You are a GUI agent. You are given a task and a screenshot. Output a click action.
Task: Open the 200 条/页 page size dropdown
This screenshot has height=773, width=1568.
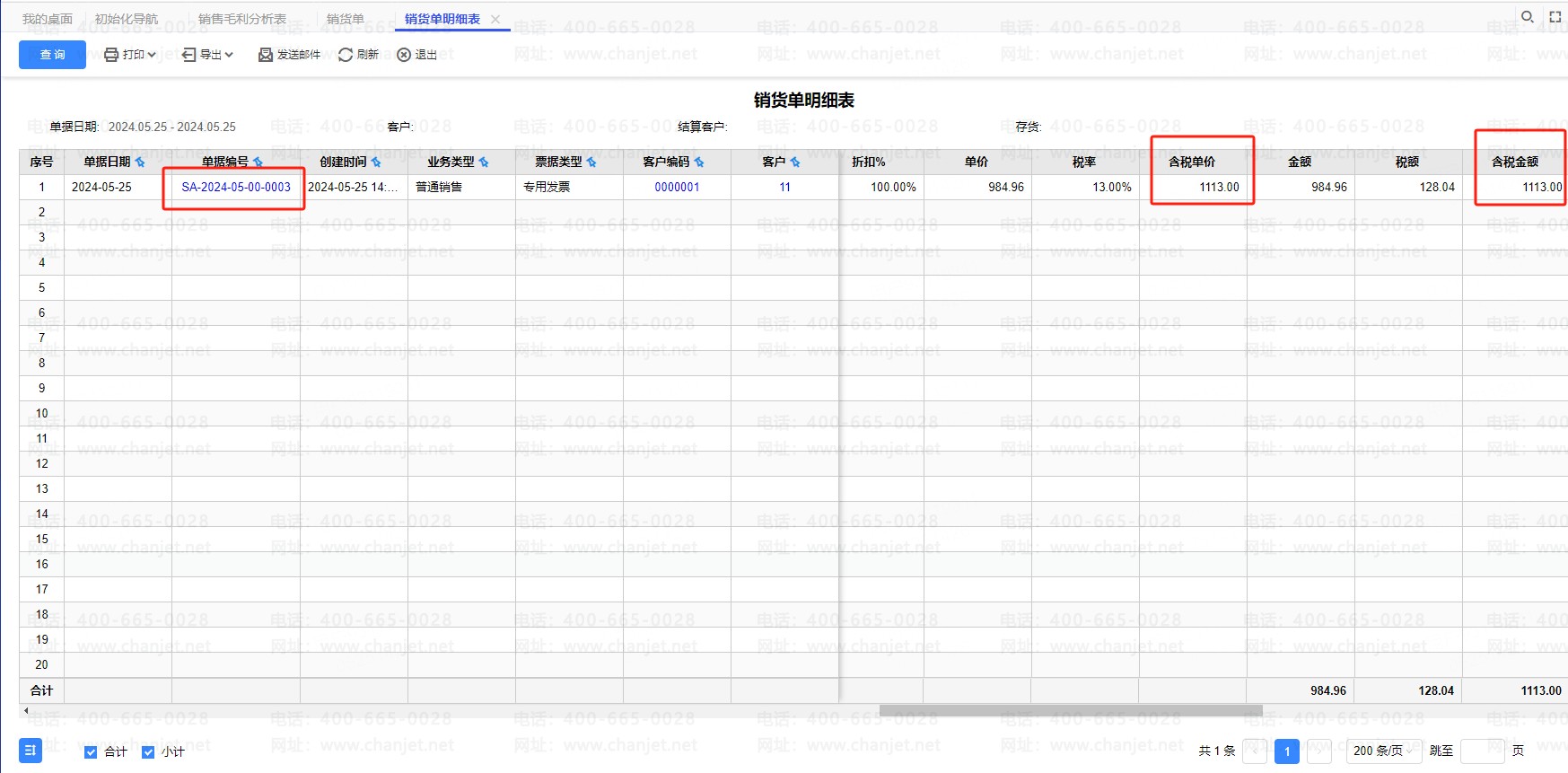pos(1384,751)
